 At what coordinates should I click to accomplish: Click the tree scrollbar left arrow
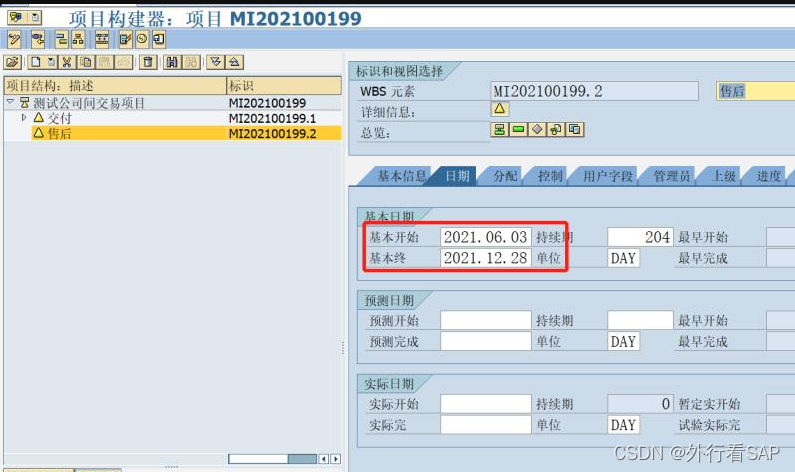pos(323,459)
